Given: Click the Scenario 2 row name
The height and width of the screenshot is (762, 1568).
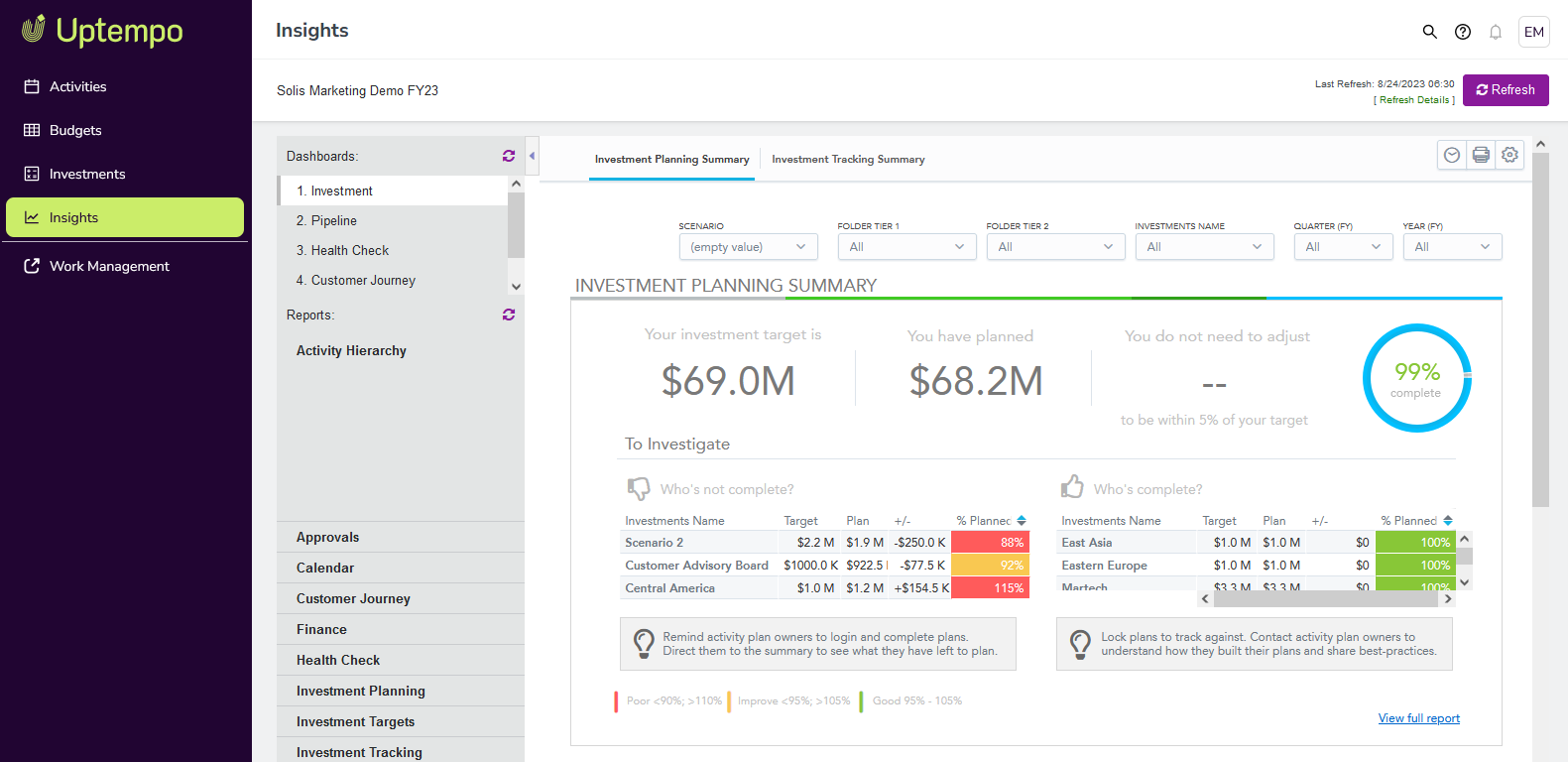Looking at the screenshot, I should [655, 543].
